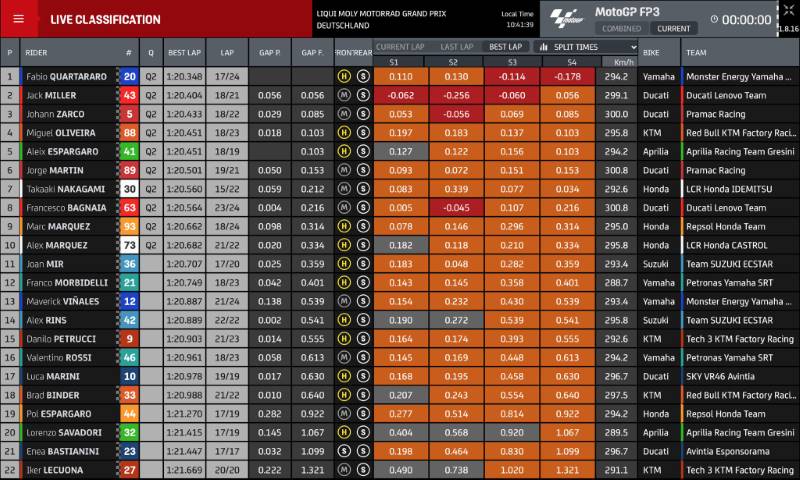Click Nakagami's soft rear tyre icon
The image size is (800, 480).
(363, 189)
